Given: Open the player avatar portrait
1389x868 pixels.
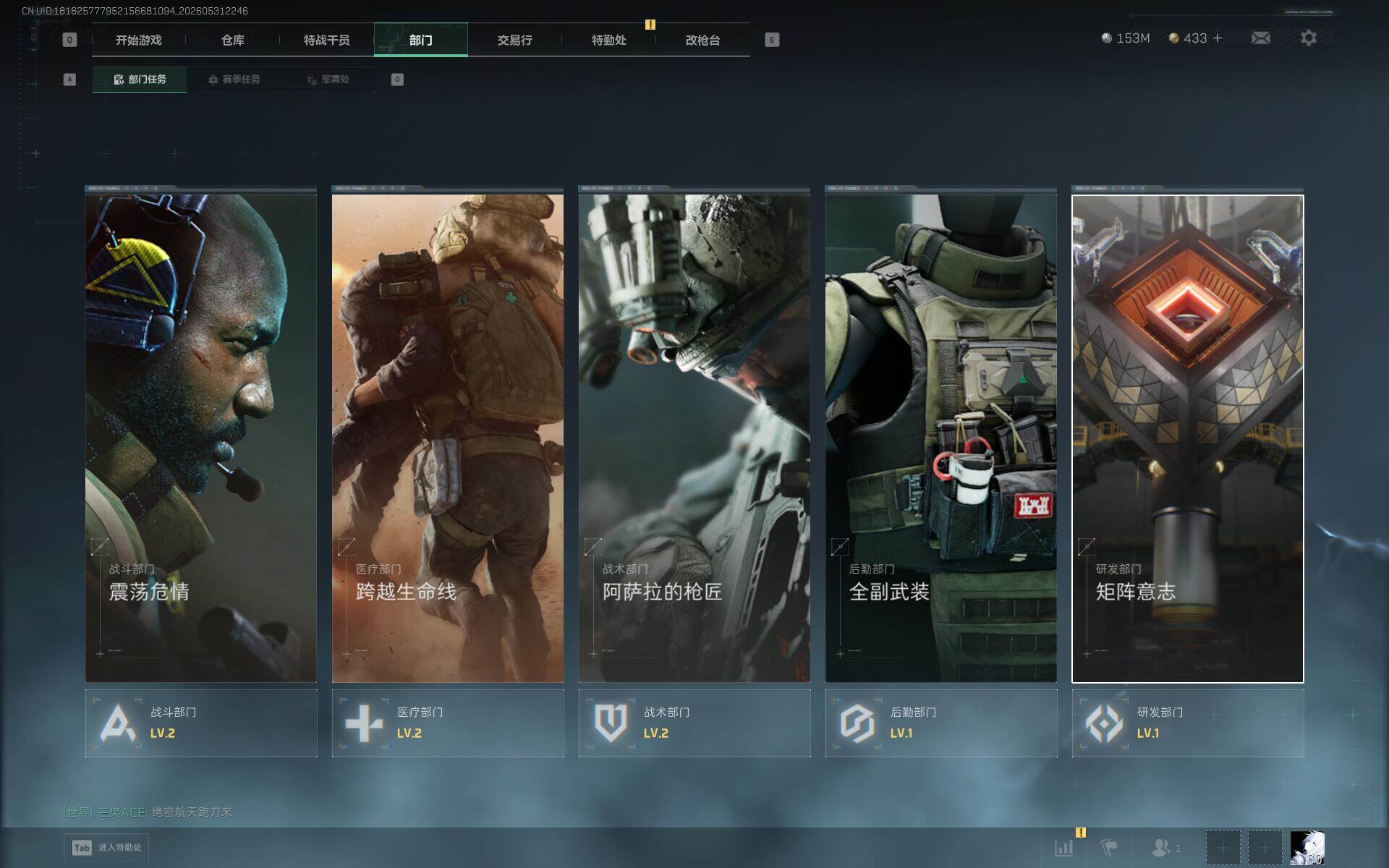Looking at the screenshot, I should pos(1307,848).
